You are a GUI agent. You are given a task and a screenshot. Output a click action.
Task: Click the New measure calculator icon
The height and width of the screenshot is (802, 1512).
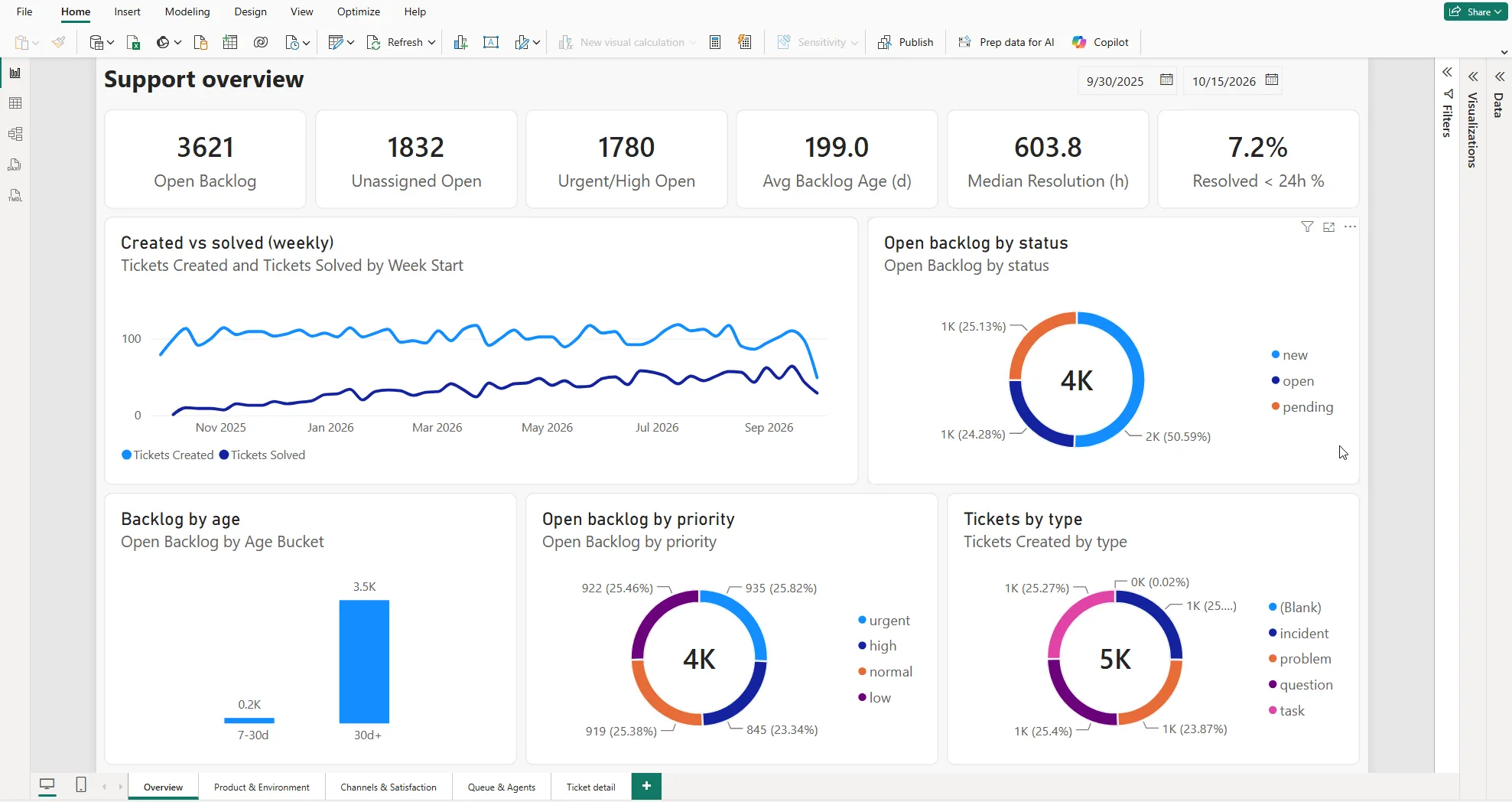(715, 43)
